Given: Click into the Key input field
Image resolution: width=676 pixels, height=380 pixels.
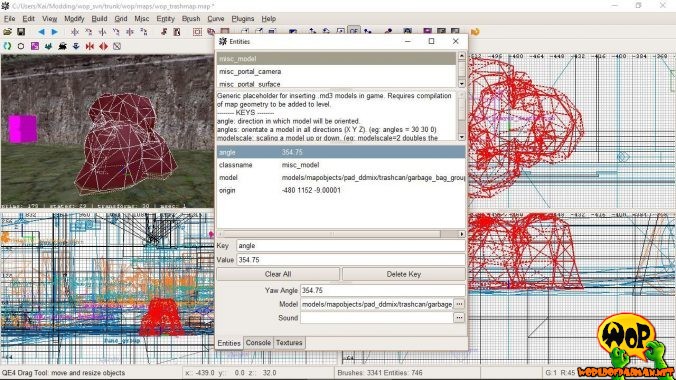Looking at the screenshot, I should [351, 245].
